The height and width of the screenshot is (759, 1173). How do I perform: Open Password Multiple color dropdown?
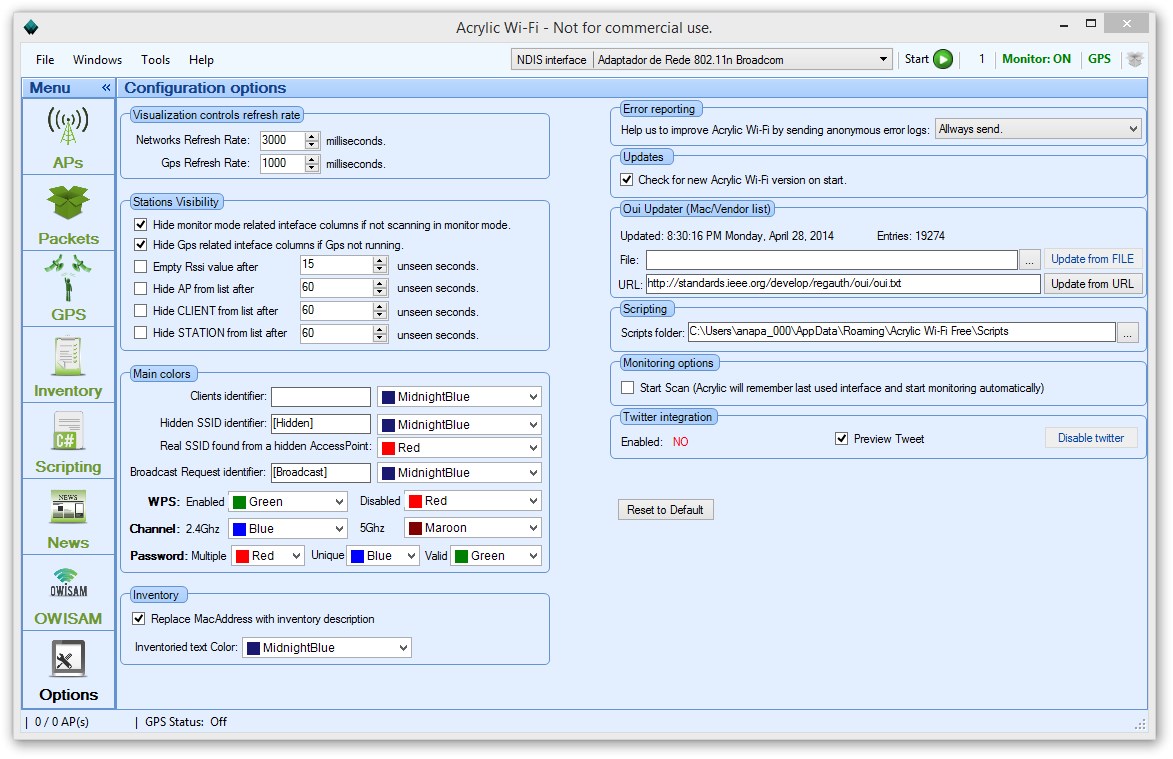(268, 556)
